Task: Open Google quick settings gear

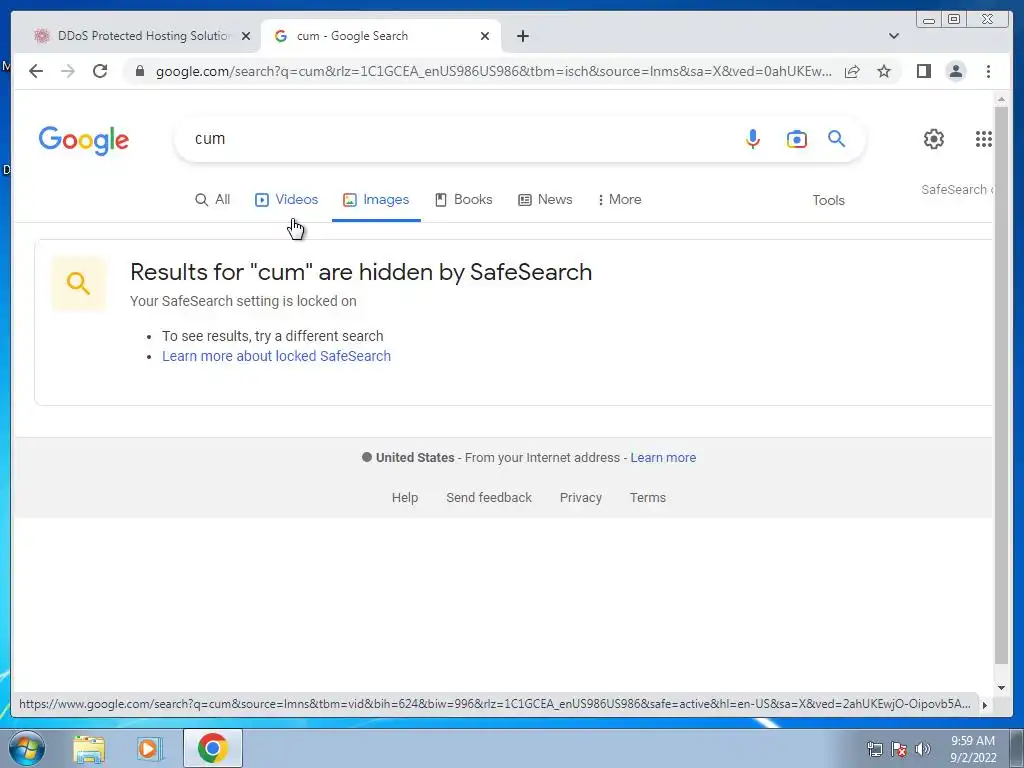Action: click(934, 138)
